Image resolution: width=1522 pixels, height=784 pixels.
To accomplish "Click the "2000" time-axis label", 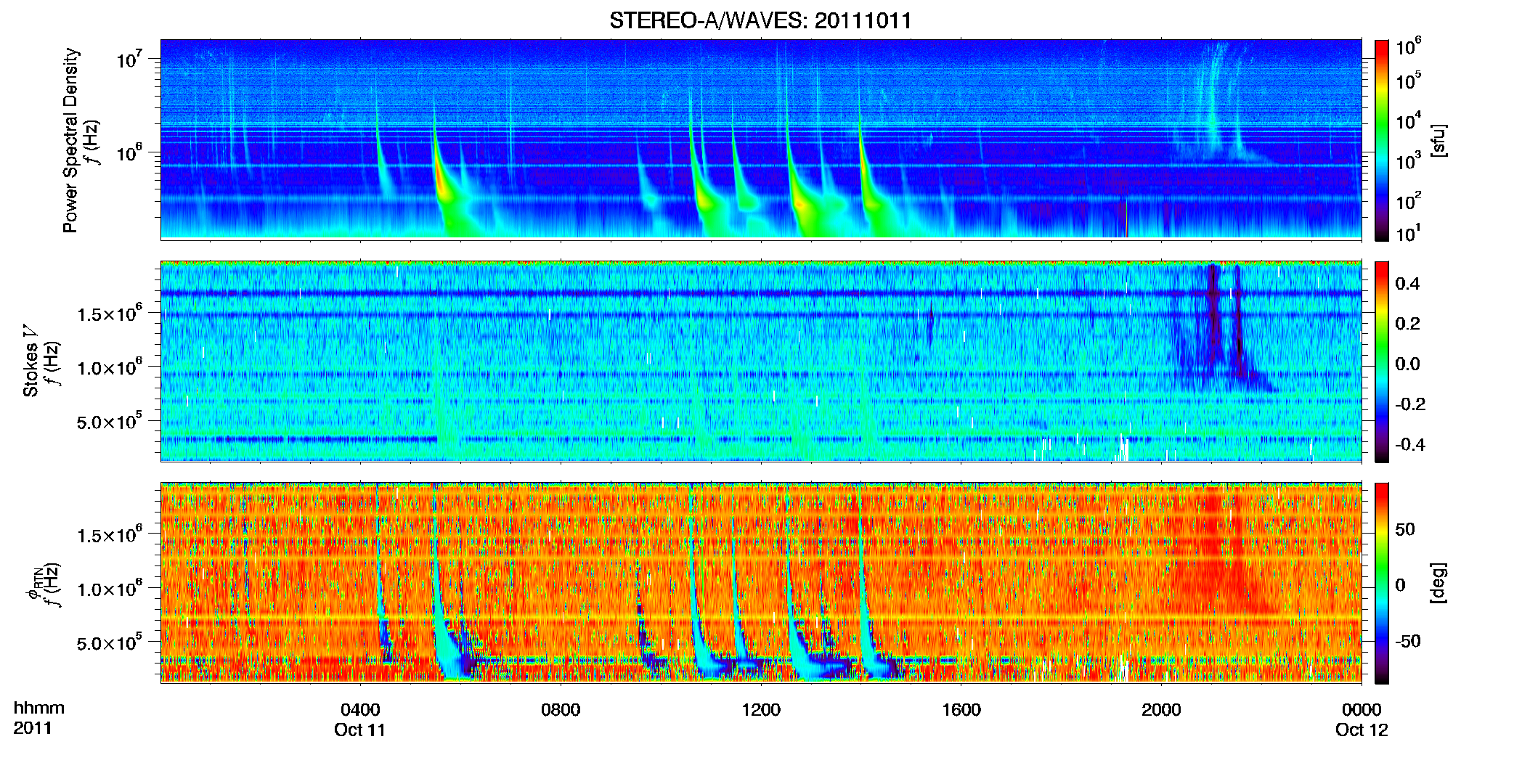I will click(1161, 709).
